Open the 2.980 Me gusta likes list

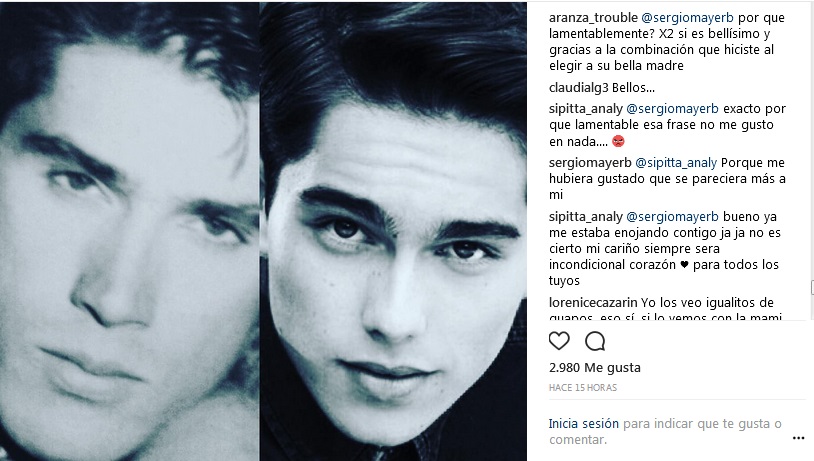[x=595, y=368]
